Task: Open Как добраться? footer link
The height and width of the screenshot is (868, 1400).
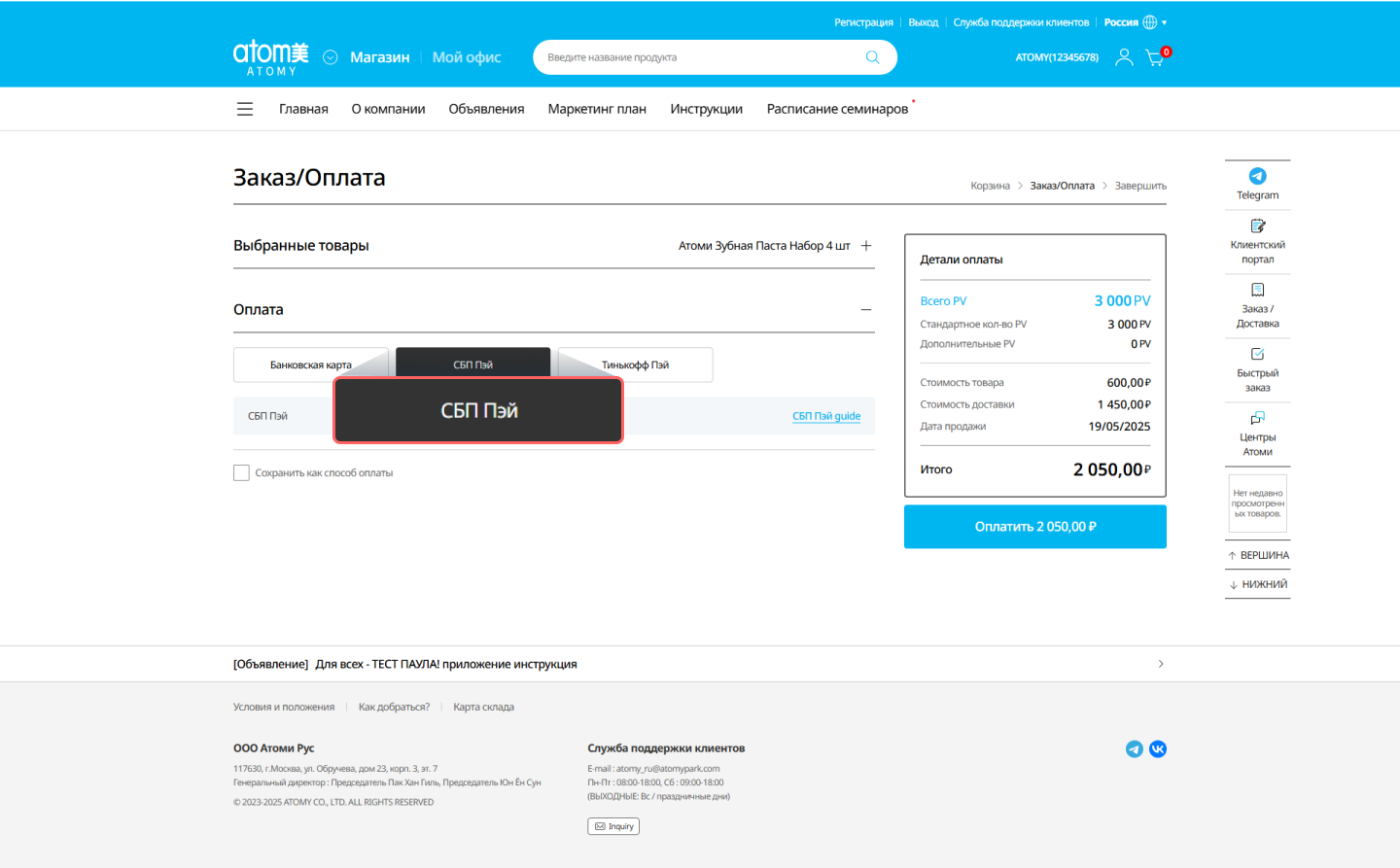Action: tap(394, 707)
